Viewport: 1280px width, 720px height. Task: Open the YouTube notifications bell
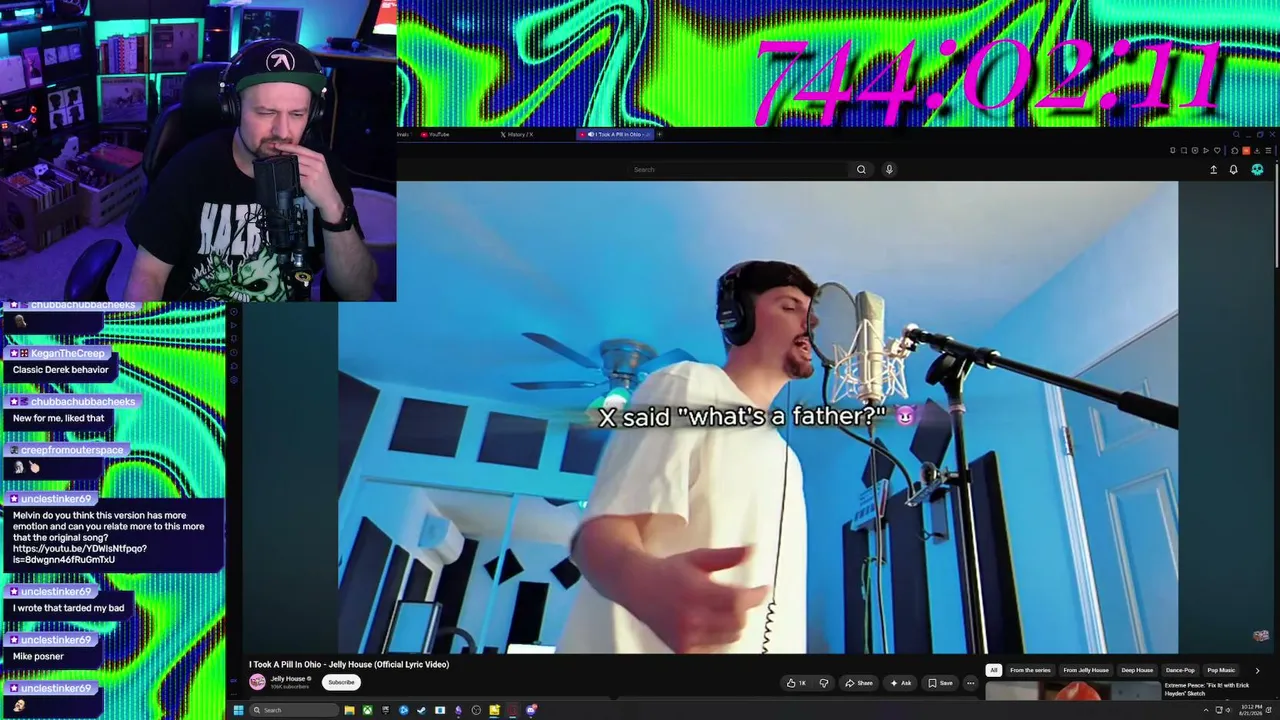pyautogui.click(x=1233, y=170)
